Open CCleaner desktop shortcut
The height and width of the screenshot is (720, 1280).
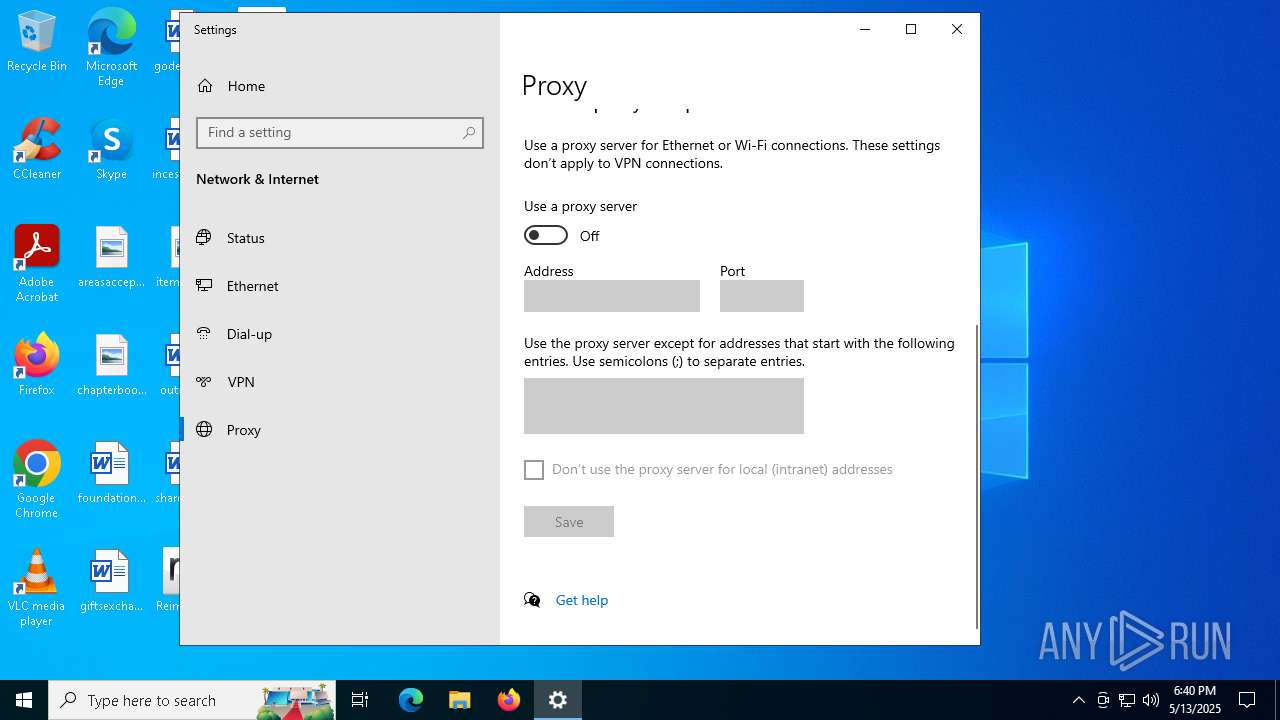tap(37, 150)
